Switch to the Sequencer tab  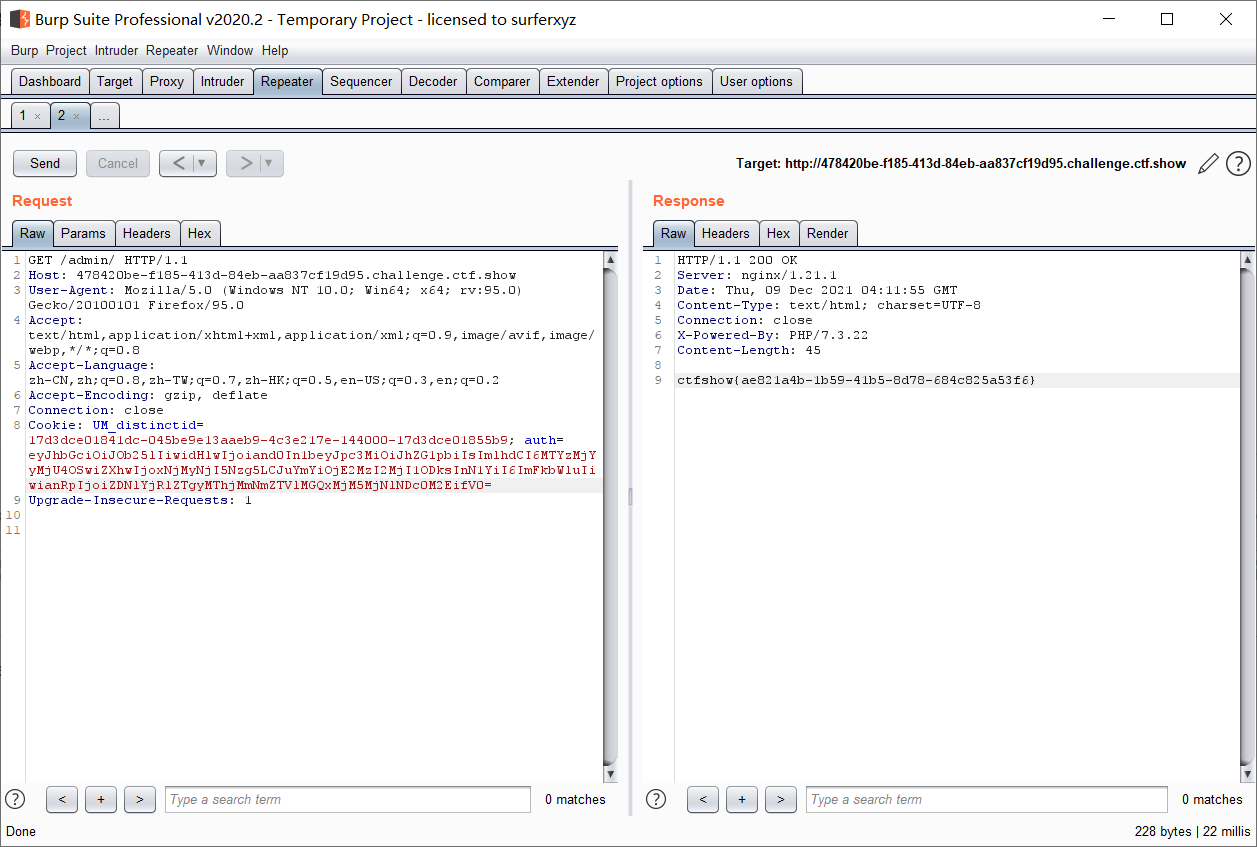[361, 82]
